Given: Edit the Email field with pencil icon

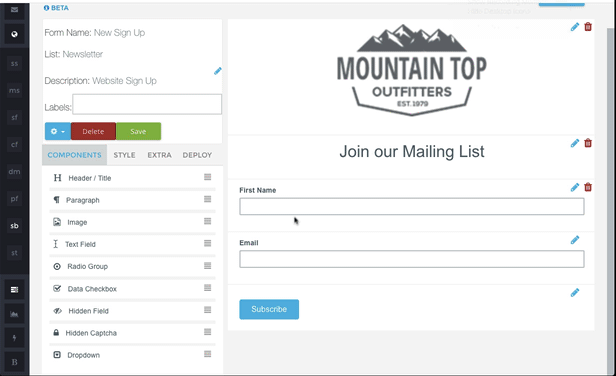Looking at the screenshot, I should 575,240.
